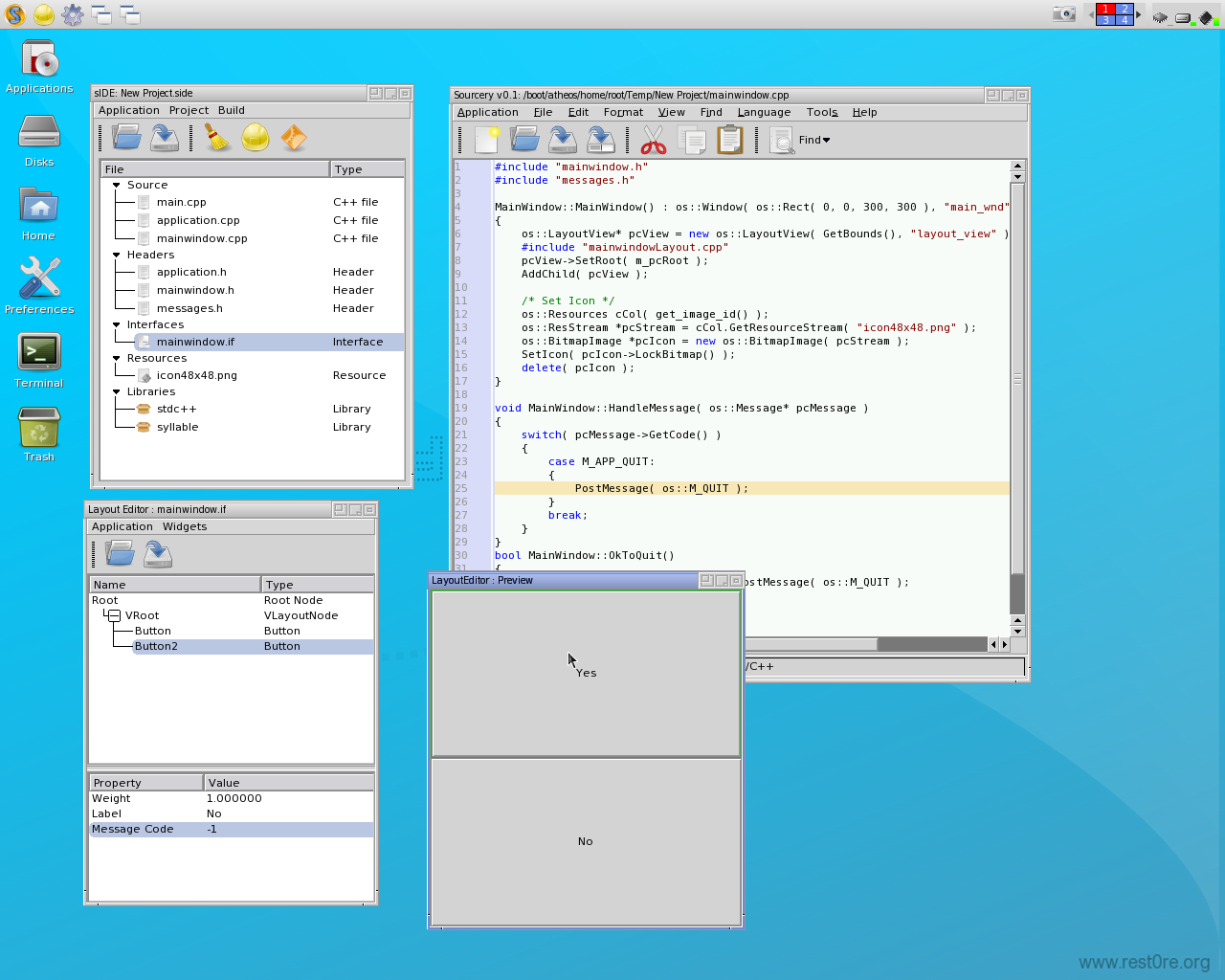This screenshot has width=1225, height=980.
Task: Build project with yellow hard hat icon in sIDE
Action: (256, 138)
